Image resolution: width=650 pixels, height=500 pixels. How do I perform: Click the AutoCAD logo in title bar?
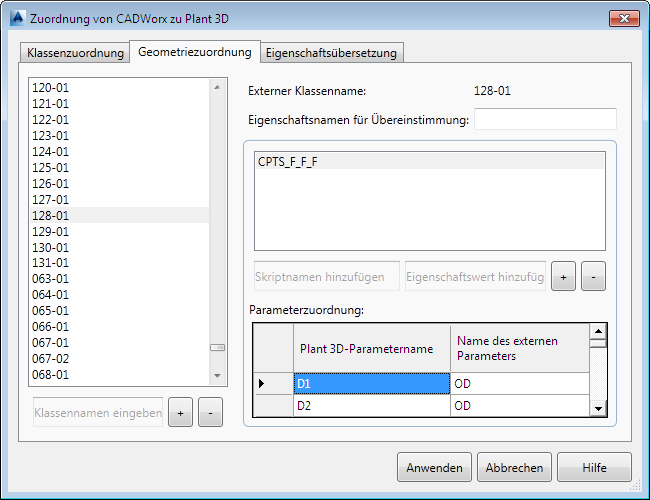coord(17,19)
